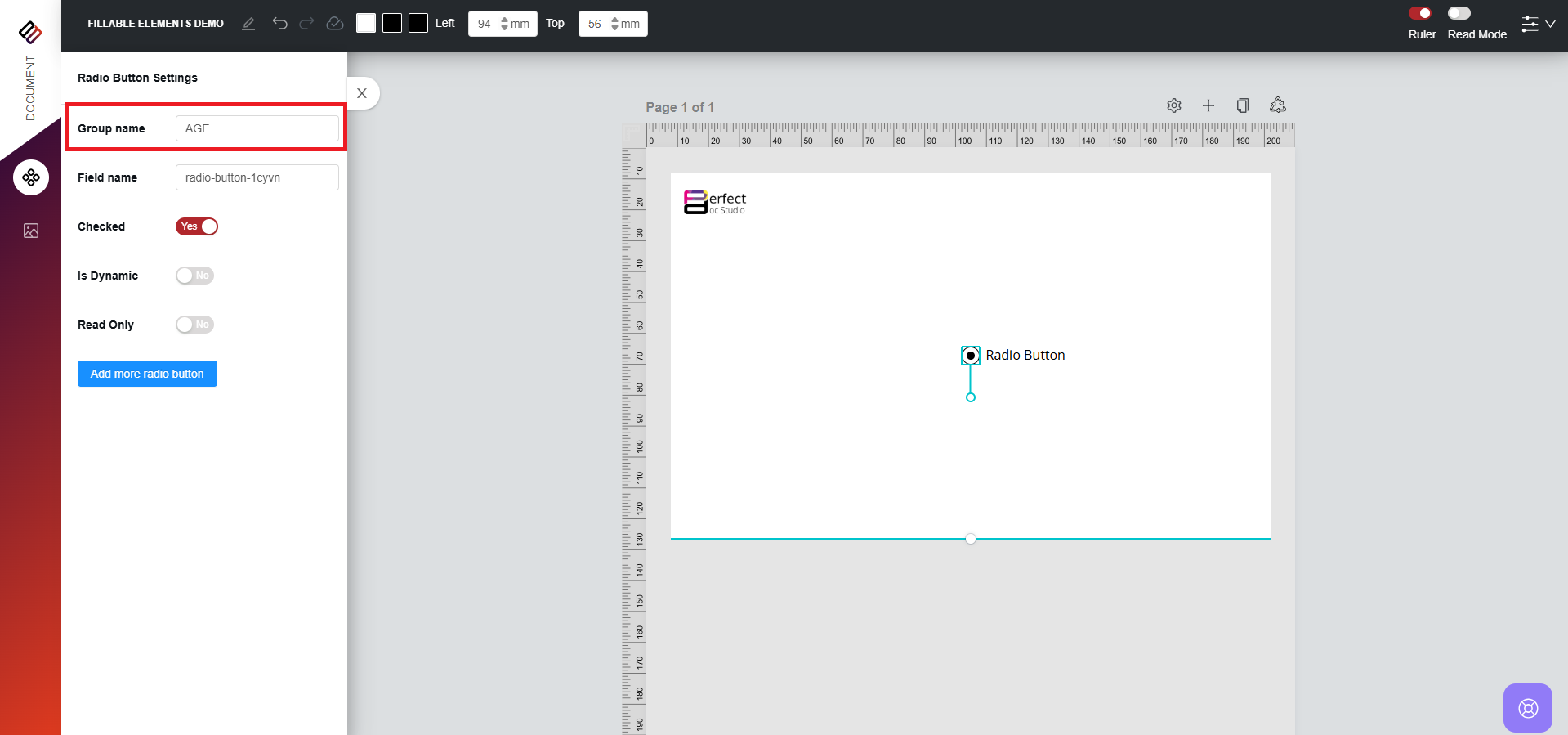Select the white color swatch in toolbar

pos(366,24)
